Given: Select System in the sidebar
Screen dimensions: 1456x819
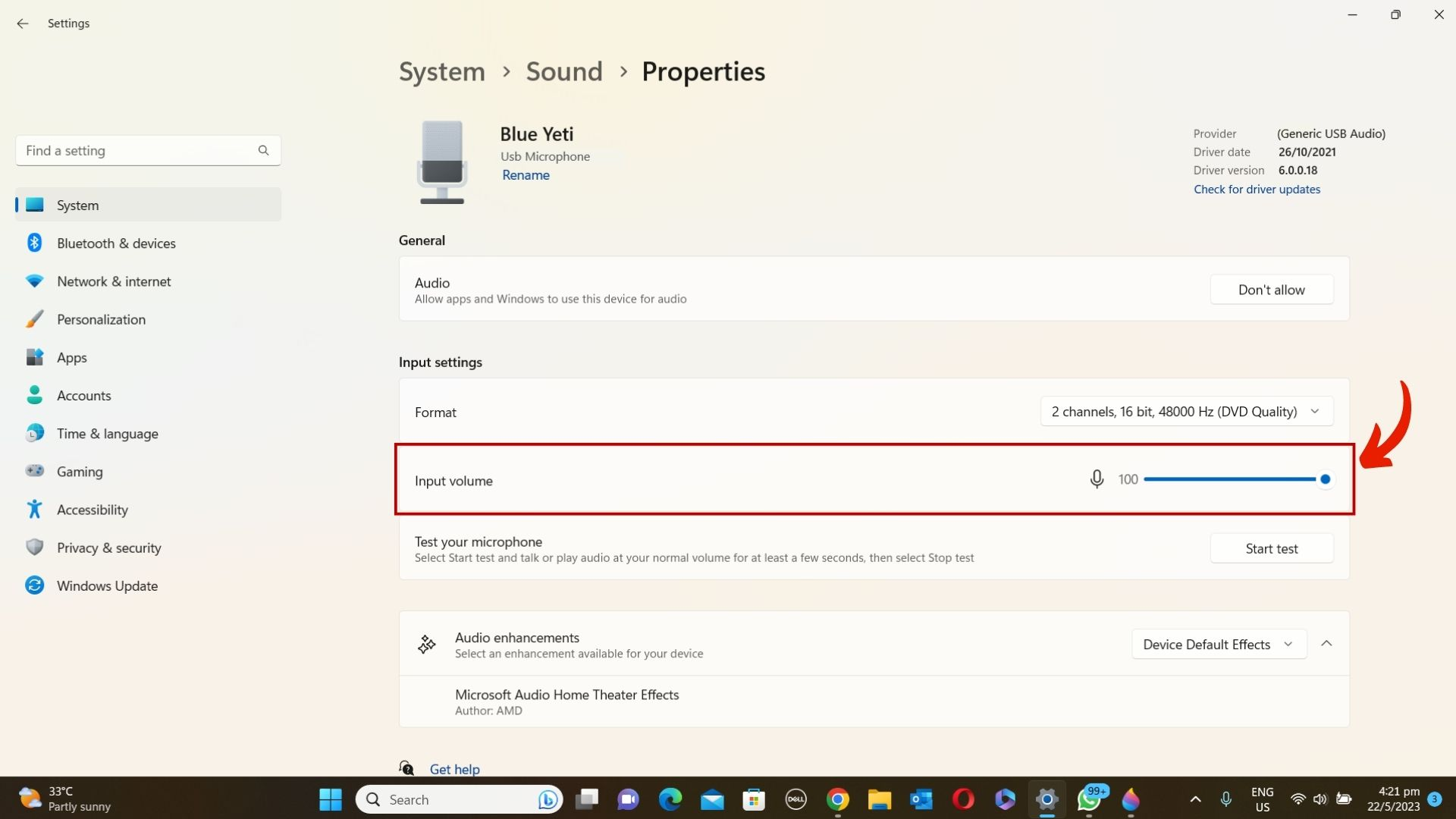Looking at the screenshot, I should point(149,205).
